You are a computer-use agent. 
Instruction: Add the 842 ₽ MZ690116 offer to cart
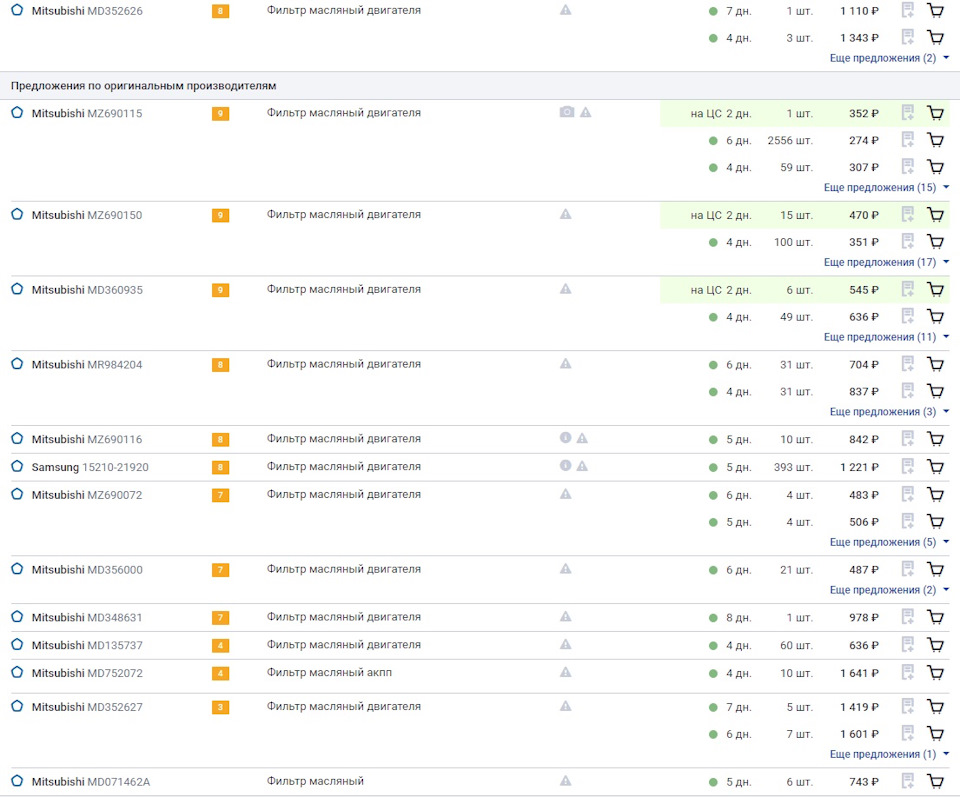tap(935, 439)
